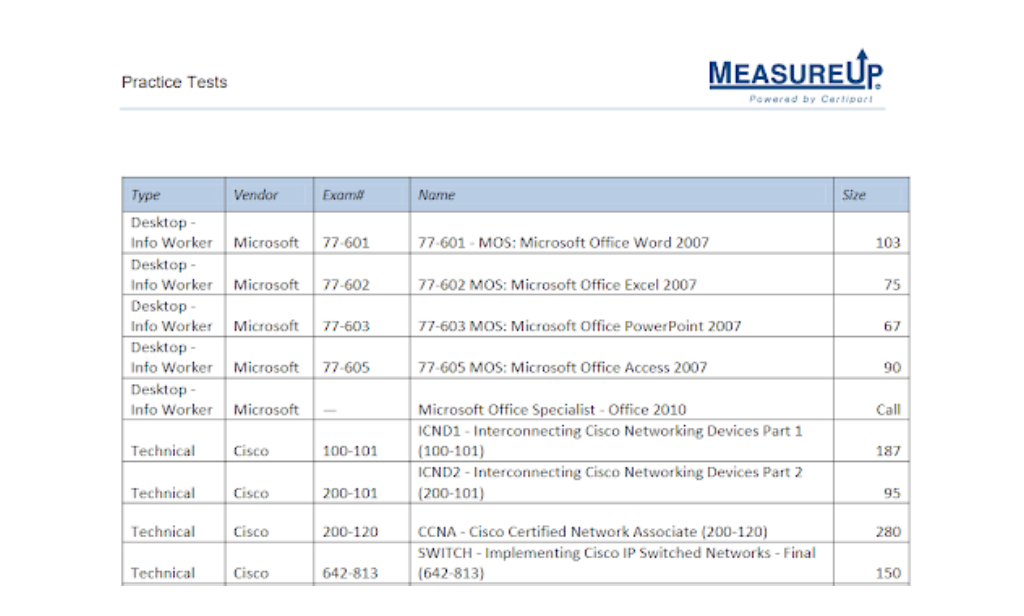Screen dimensions: 1024x616
Task: Click "Microsoft" vendor in the 77-603 row
Action: tap(266, 326)
